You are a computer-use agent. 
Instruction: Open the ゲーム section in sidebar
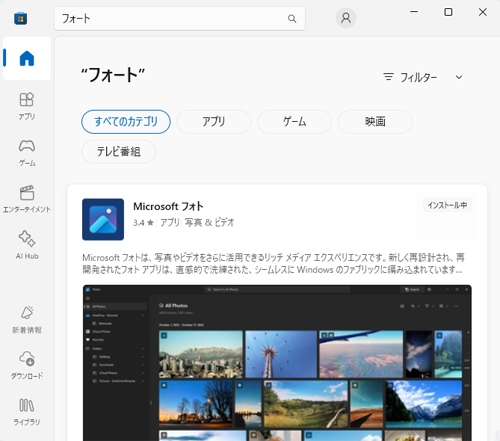[x=27, y=153]
